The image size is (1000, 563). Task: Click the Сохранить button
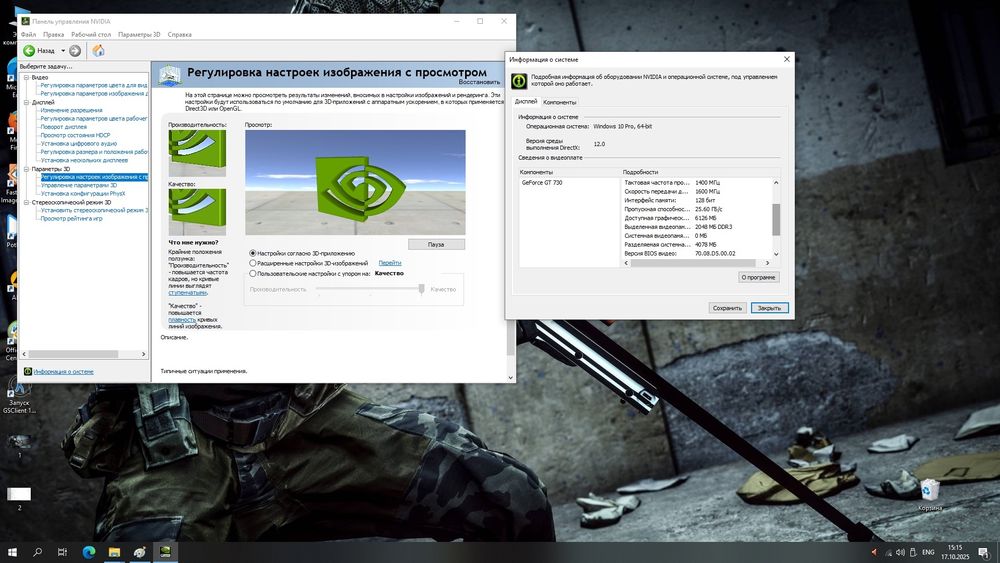(x=727, y=308)
